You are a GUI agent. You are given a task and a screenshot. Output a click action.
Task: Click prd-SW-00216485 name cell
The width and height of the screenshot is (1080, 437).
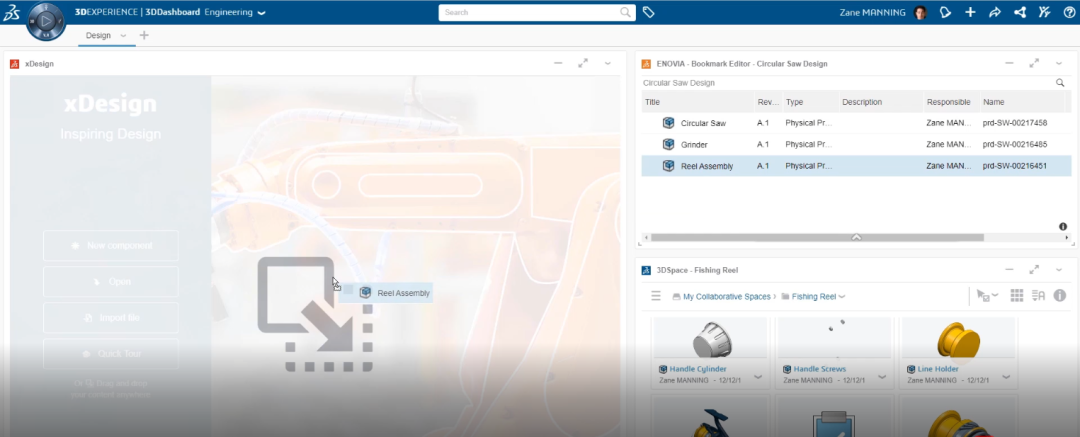[1015, 145]
